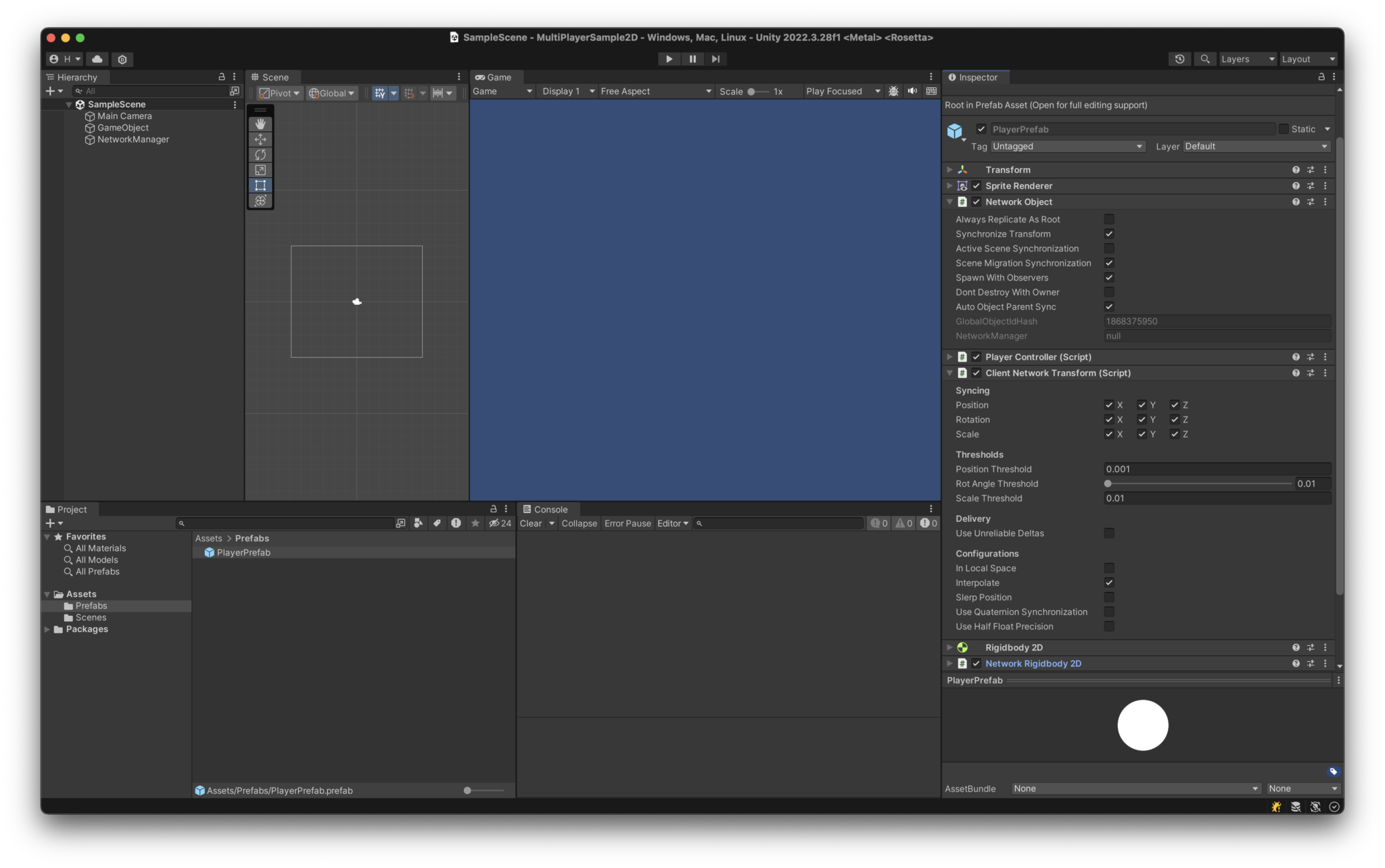Viewport: 1385px width, 868px height.
Task: Toggle Position X syncing checkbox
Action: [x=1109, y=405]
